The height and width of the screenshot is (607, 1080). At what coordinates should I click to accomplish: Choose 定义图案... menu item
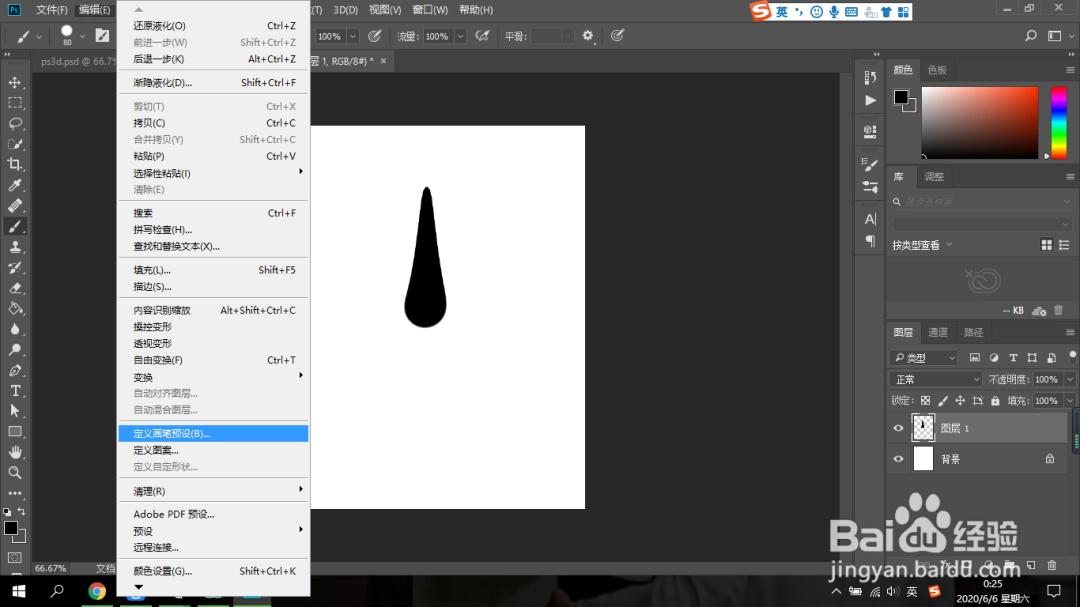click(x=213, y=450)
